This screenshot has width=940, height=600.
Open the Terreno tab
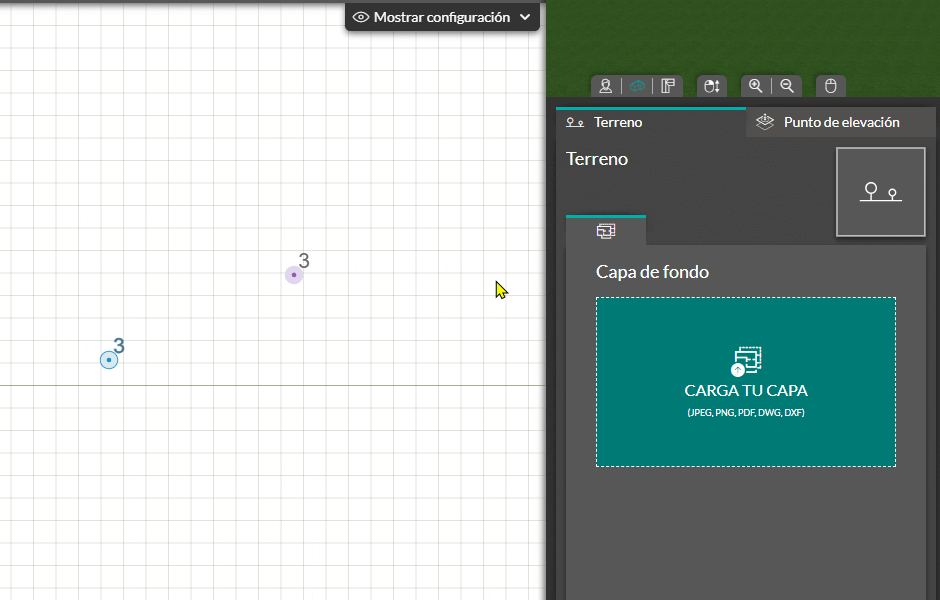pos(651,122)
